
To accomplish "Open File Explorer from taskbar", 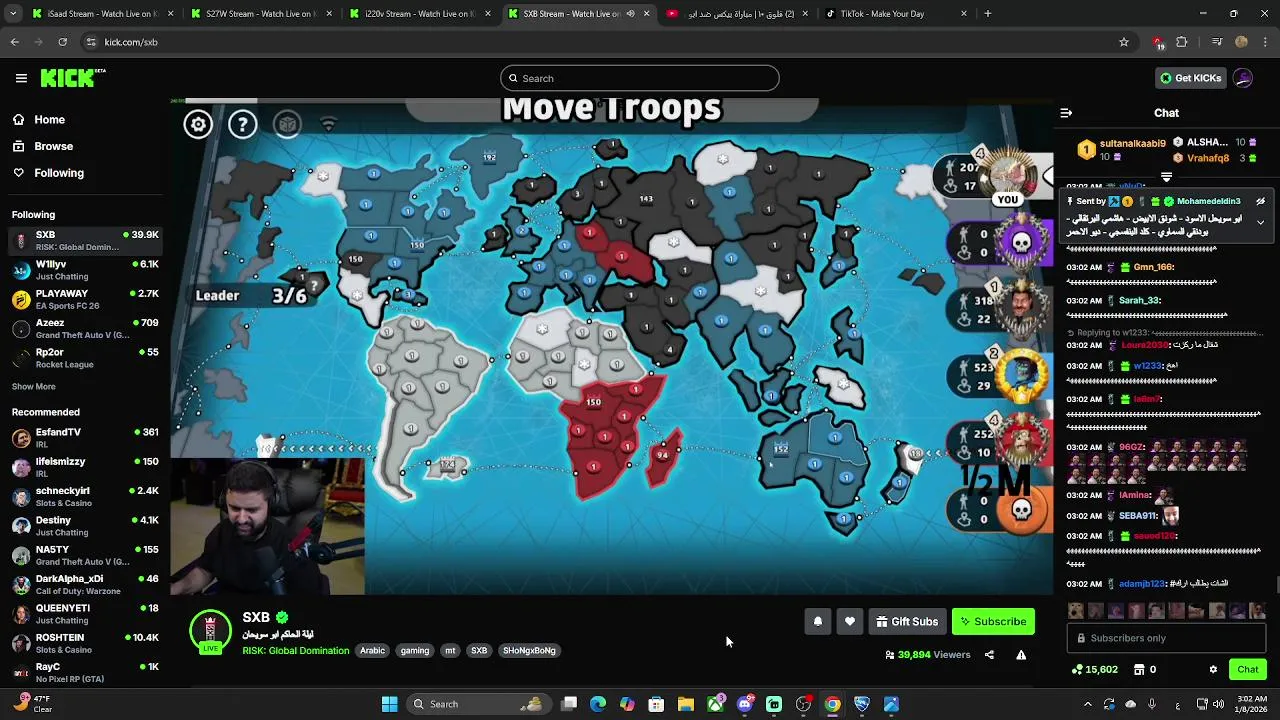I will click(x=686, y=704).
